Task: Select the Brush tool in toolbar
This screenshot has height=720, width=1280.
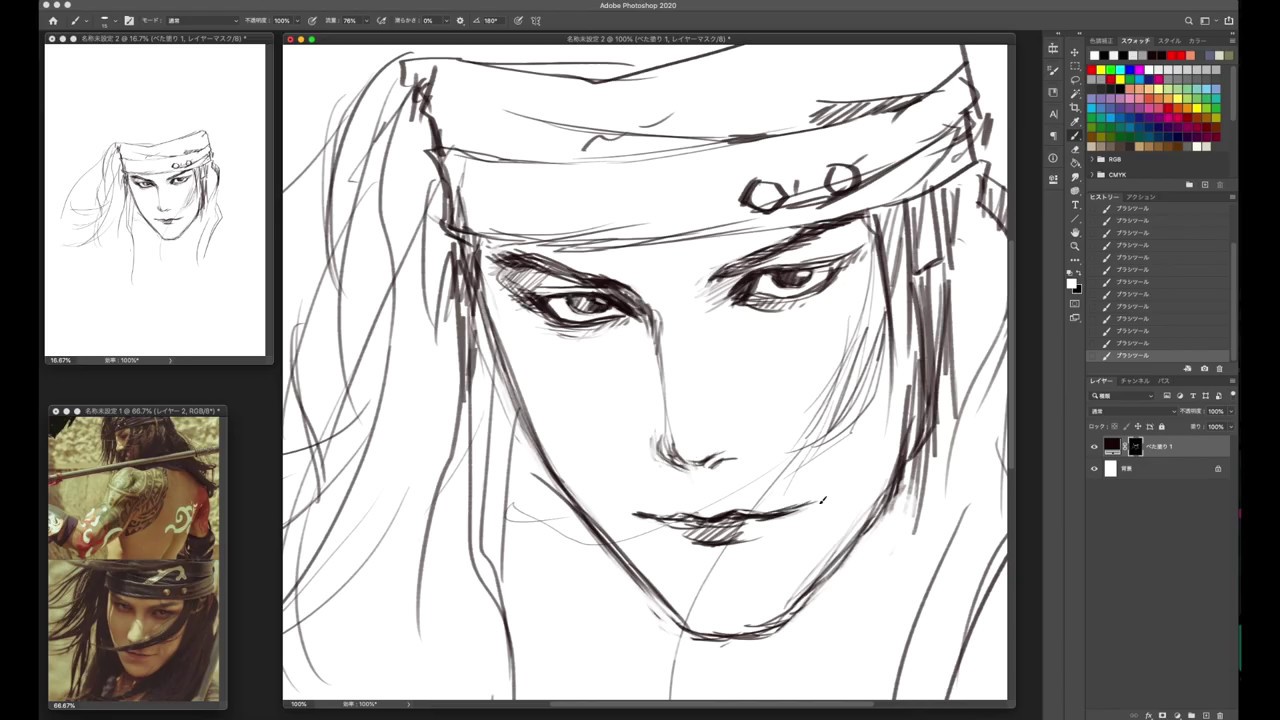Action: [1075, 135]
